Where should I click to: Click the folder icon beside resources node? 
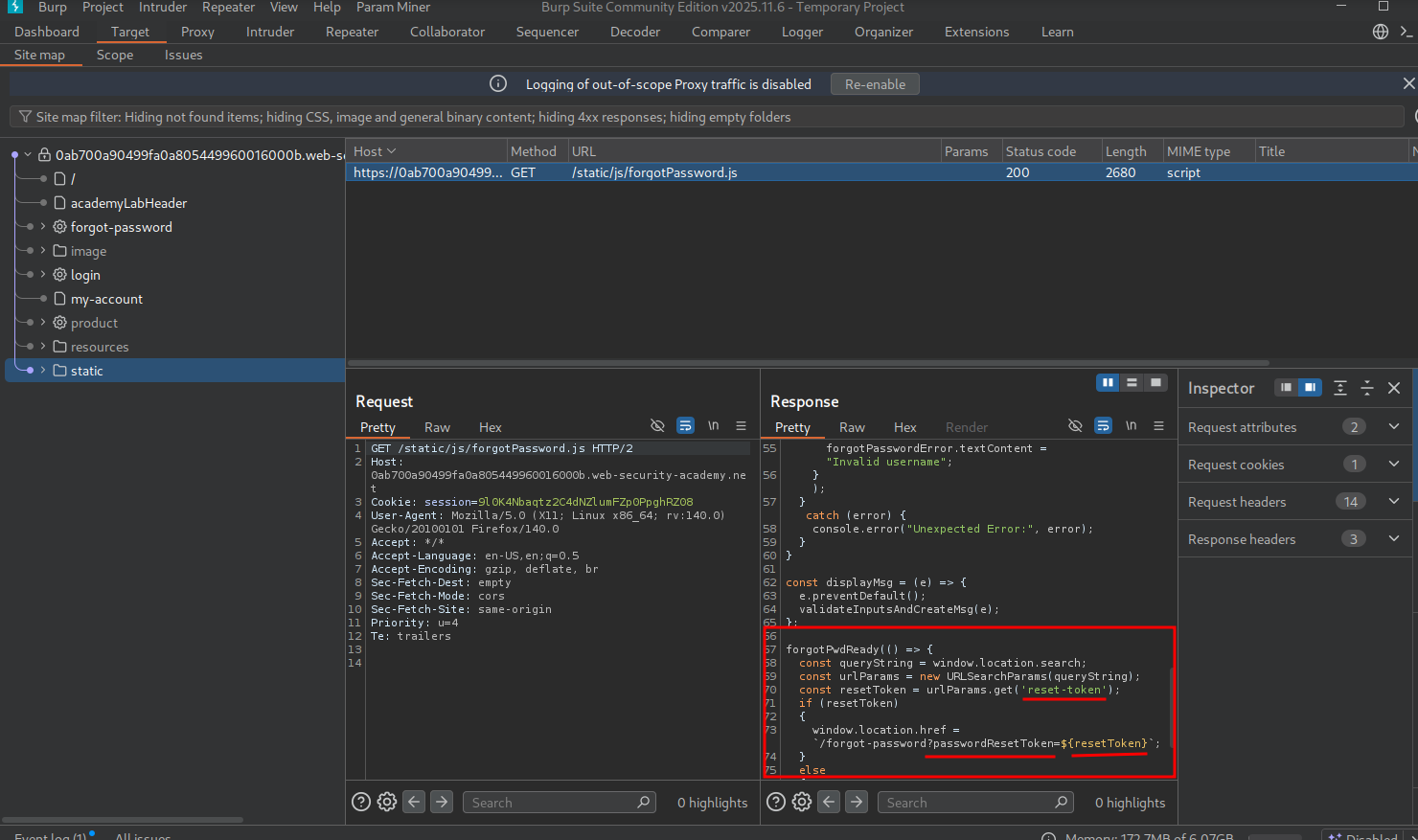59,347
